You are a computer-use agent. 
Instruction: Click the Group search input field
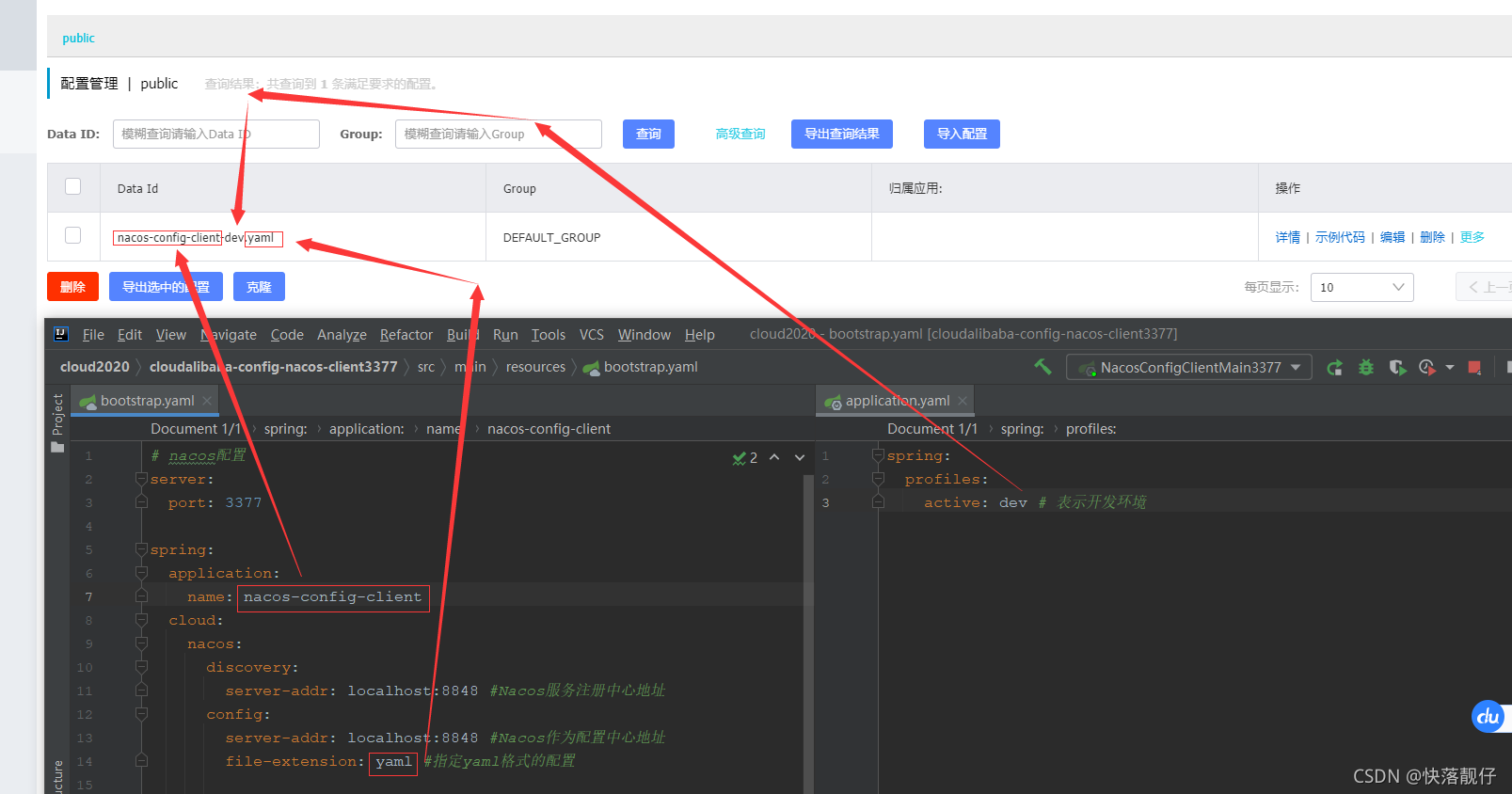click(499, 134)
